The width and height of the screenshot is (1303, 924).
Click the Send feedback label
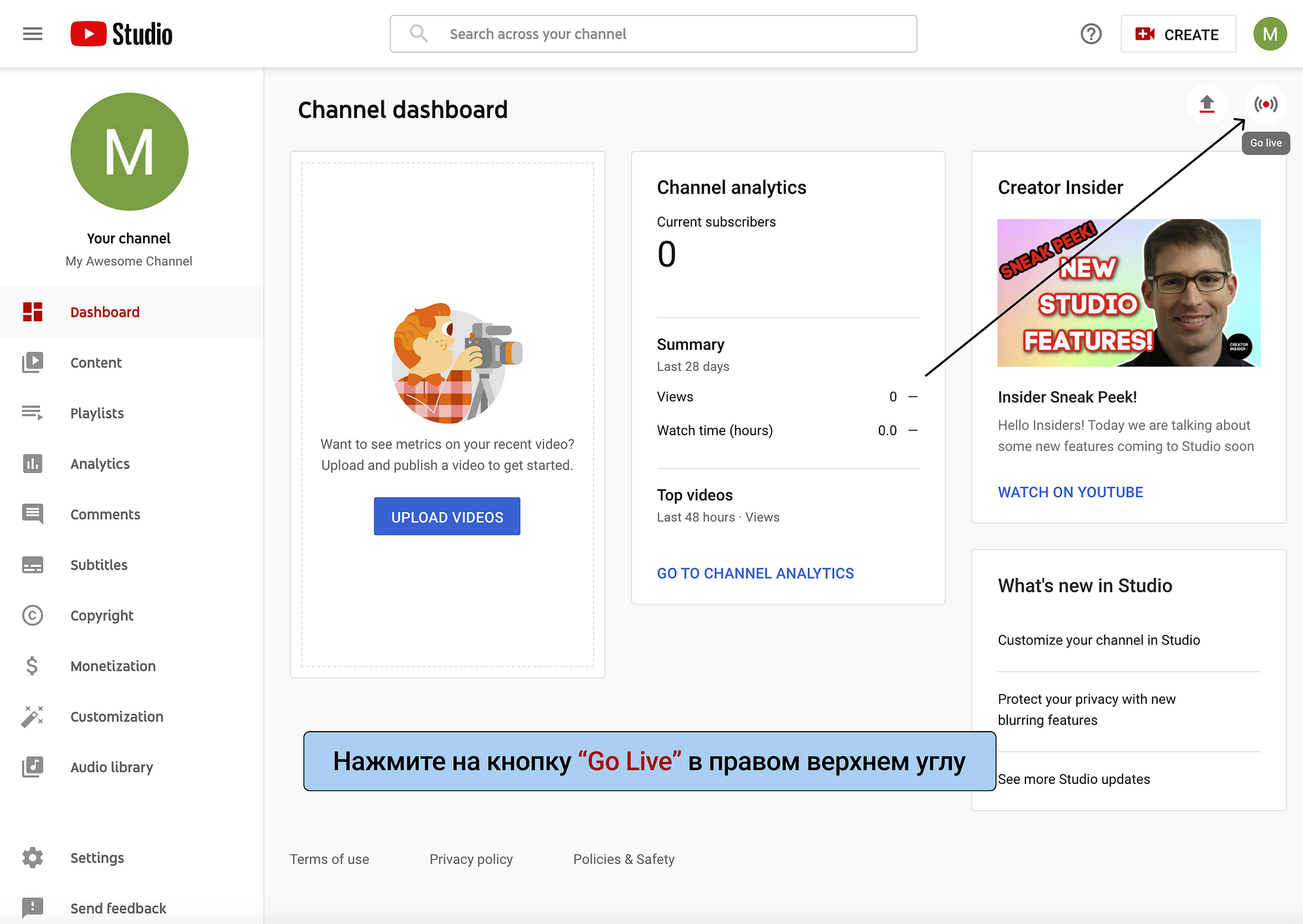118,908
